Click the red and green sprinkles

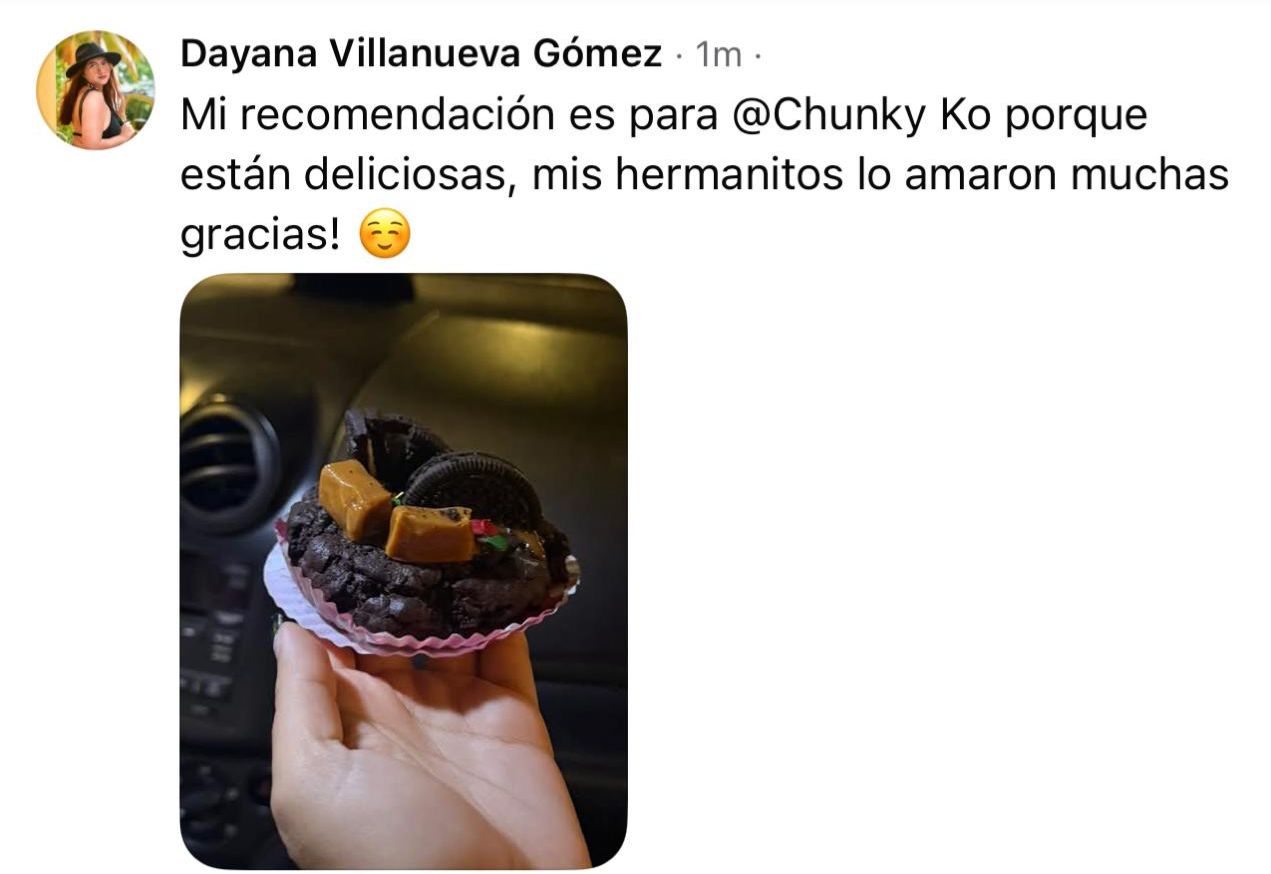[490, 534]
